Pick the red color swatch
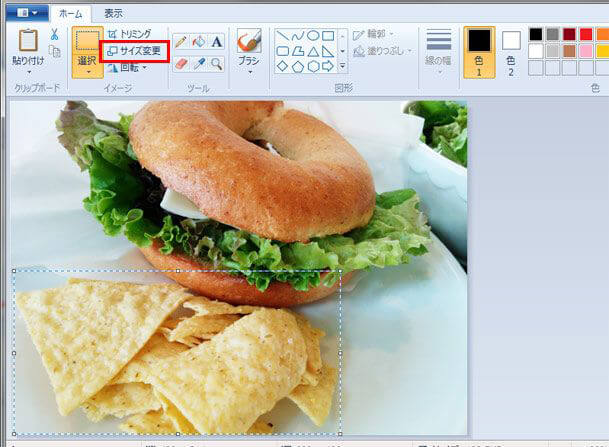 pyautogui.click(x=586, y=34)
